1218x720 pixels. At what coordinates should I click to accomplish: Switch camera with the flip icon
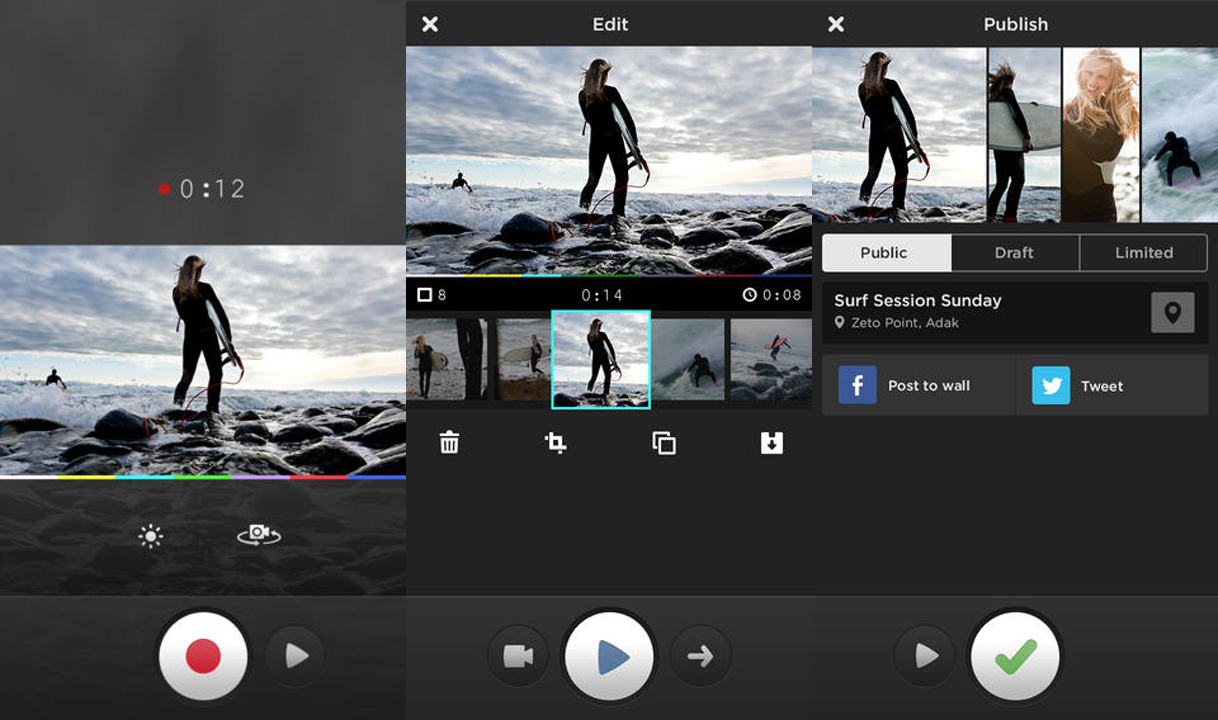[259, 535]
